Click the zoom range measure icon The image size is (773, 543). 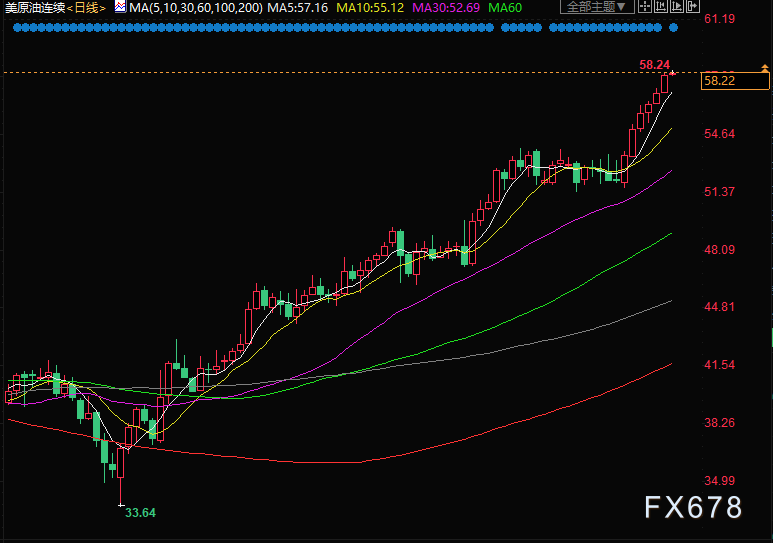[661, 6]
